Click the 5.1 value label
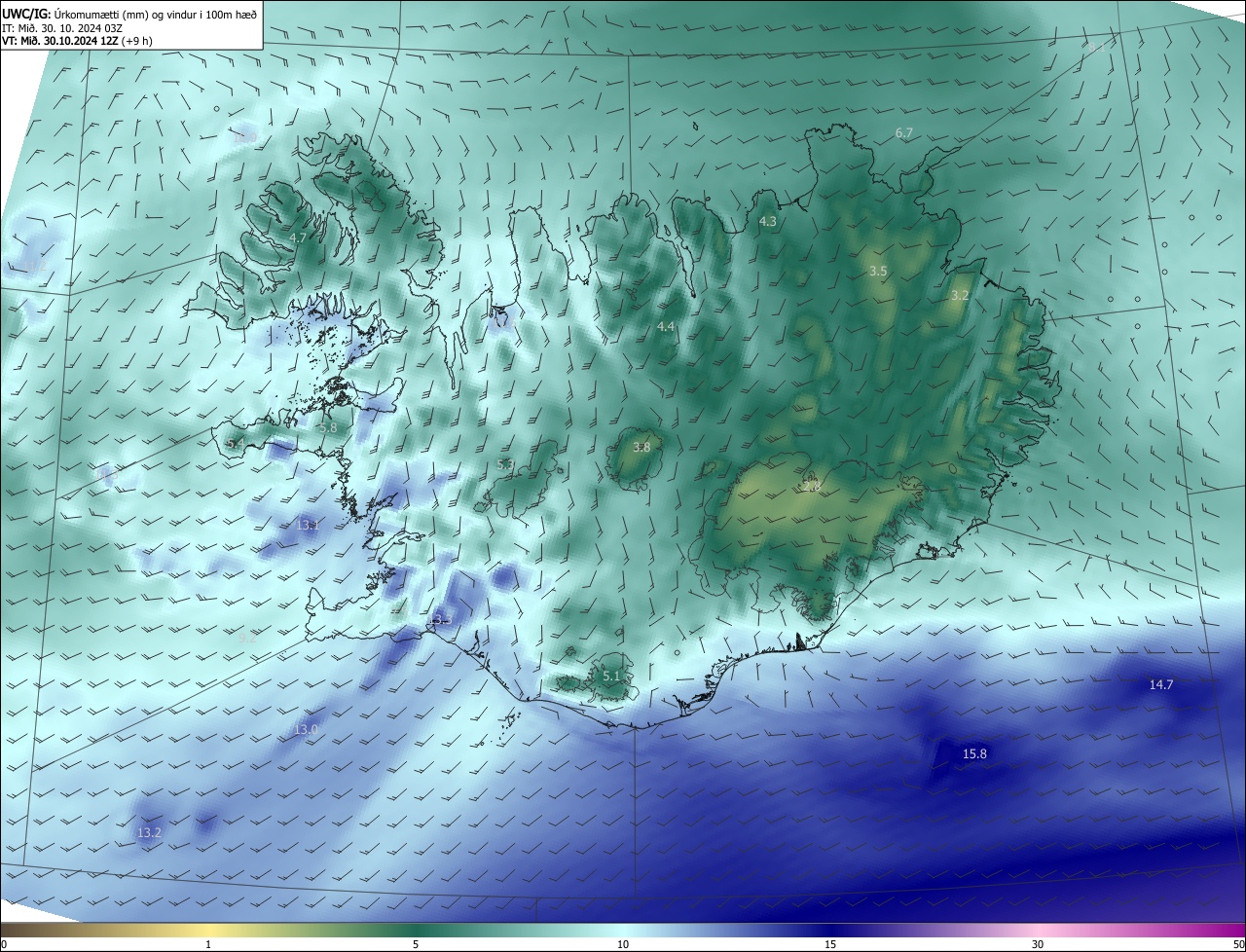1246x952 pixels. pyautogui.click(x=611, y=675)
